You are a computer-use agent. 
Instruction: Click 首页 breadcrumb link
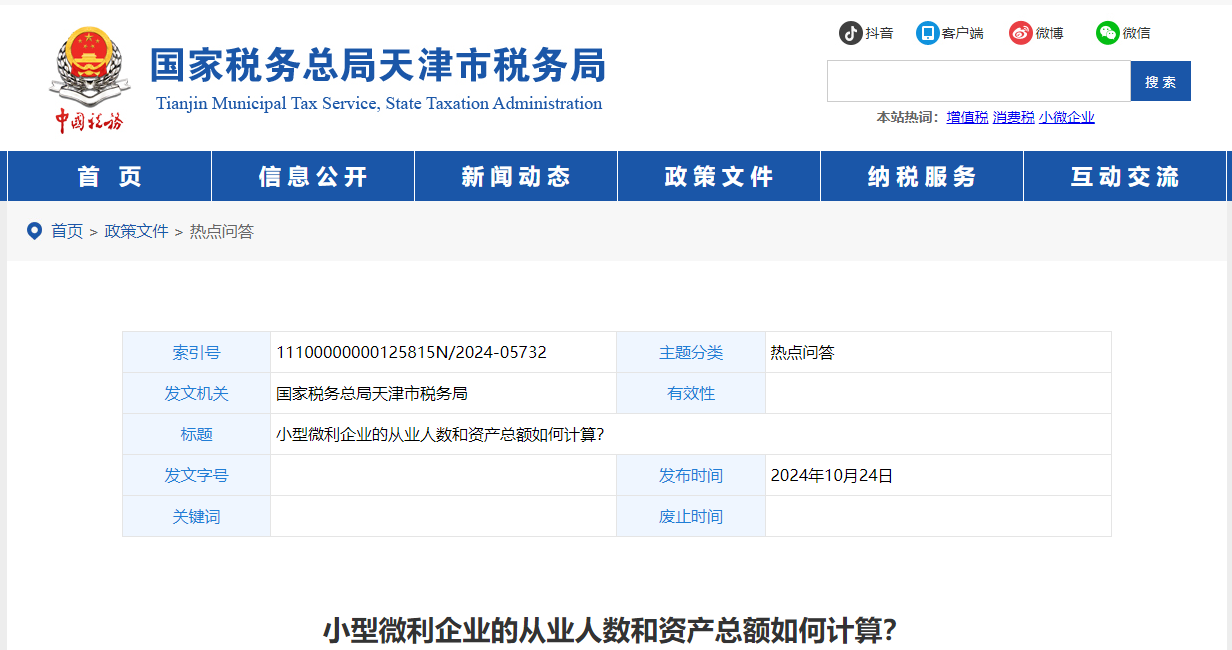coord(67,231)
